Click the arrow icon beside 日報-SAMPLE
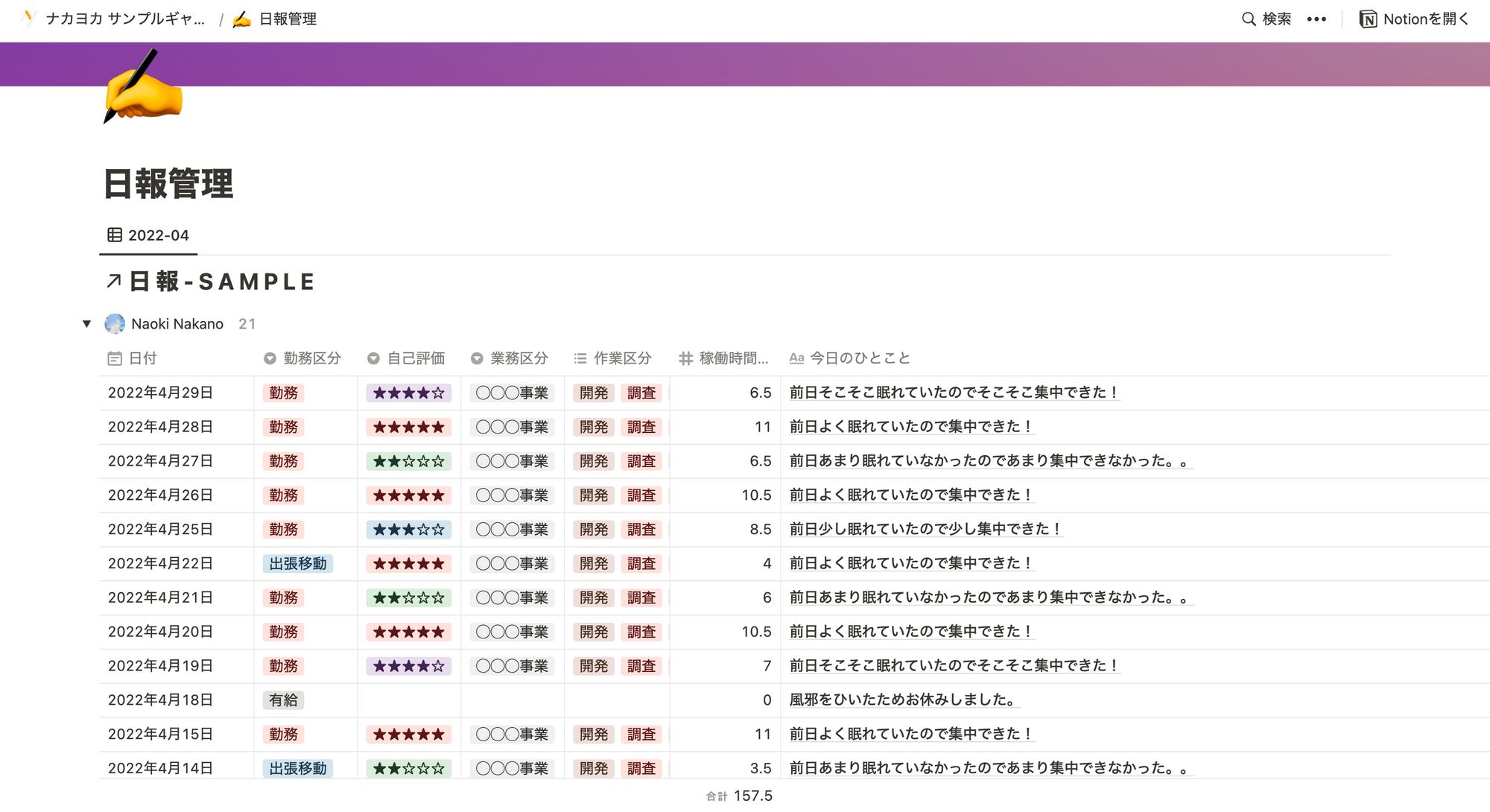Screen dimensions: 1490x812 [x=113, y=282]
